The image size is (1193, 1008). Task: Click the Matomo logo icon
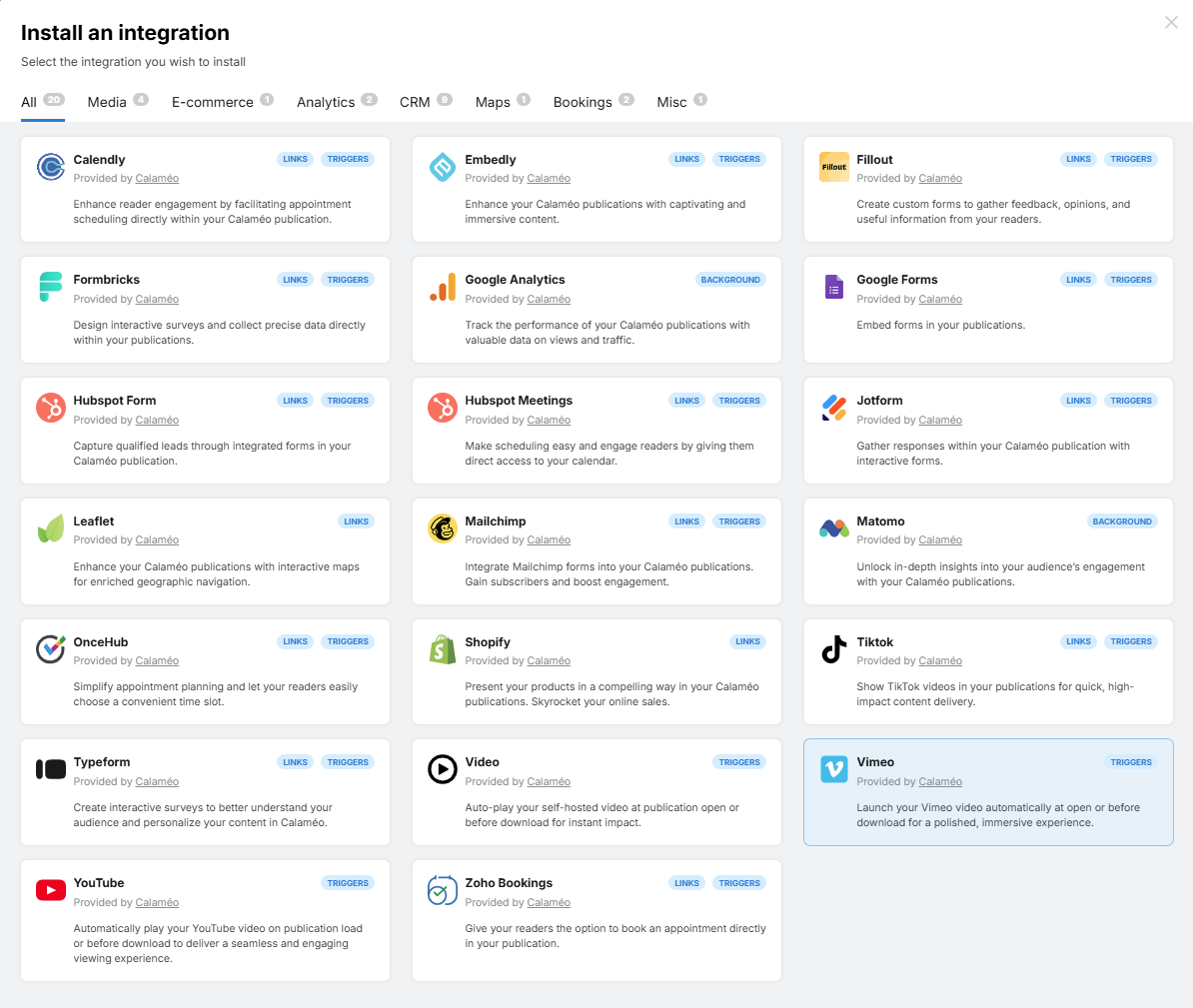pyautogui.click(x=834, y=527)
